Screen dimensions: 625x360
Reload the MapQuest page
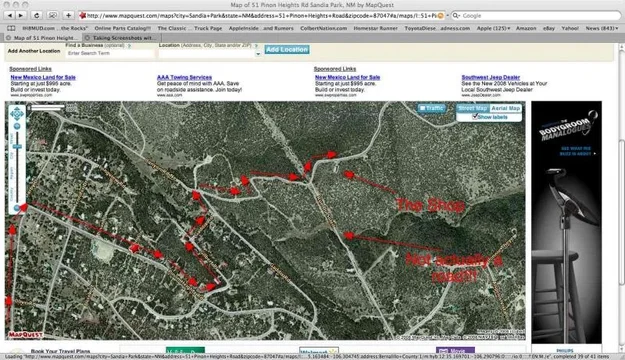coord(36,16)
